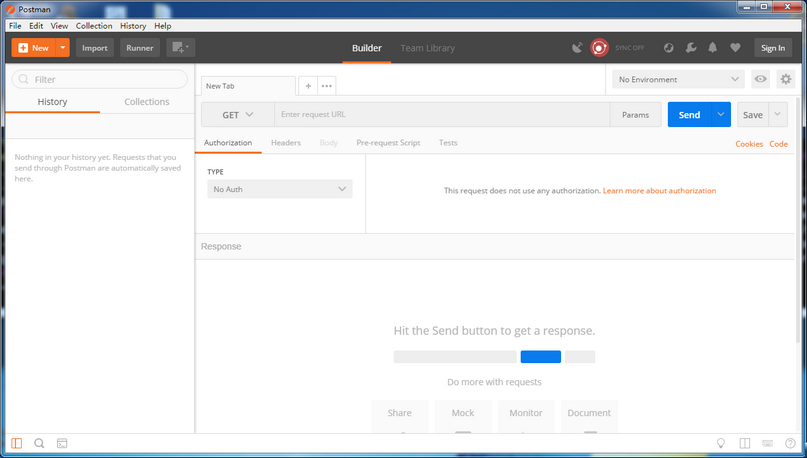
Task: Toggle the sidebar icon in status bar
Action: pos(16,443)
